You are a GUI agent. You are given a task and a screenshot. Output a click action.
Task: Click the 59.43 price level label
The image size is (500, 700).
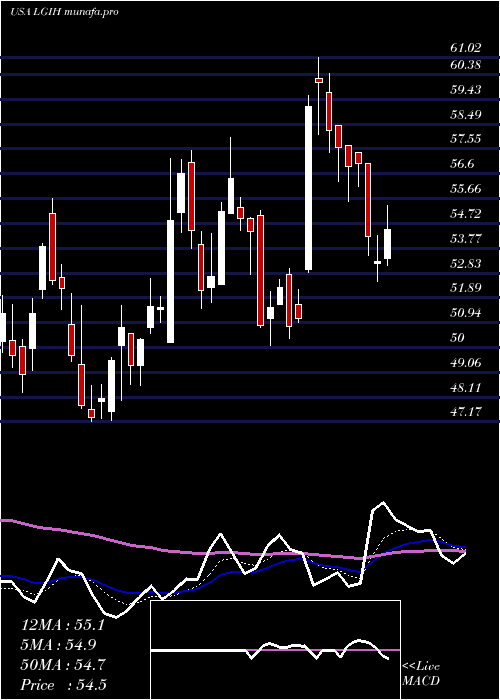pos(466,90)
